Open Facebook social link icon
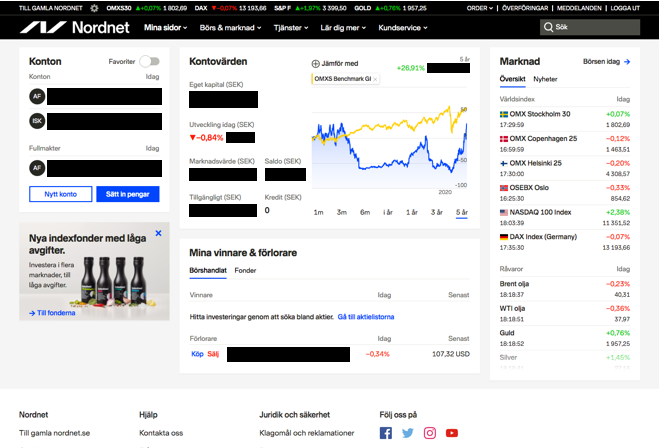This screenshot has width=659, height=448. pos(386,433)
